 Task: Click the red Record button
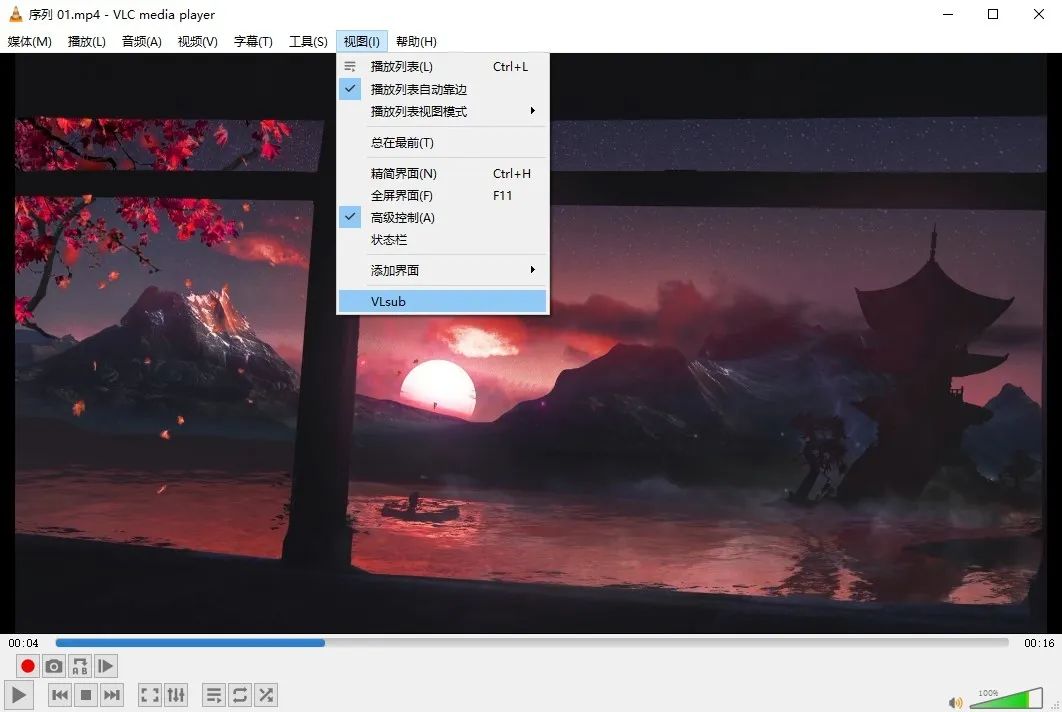coord(28,666)
